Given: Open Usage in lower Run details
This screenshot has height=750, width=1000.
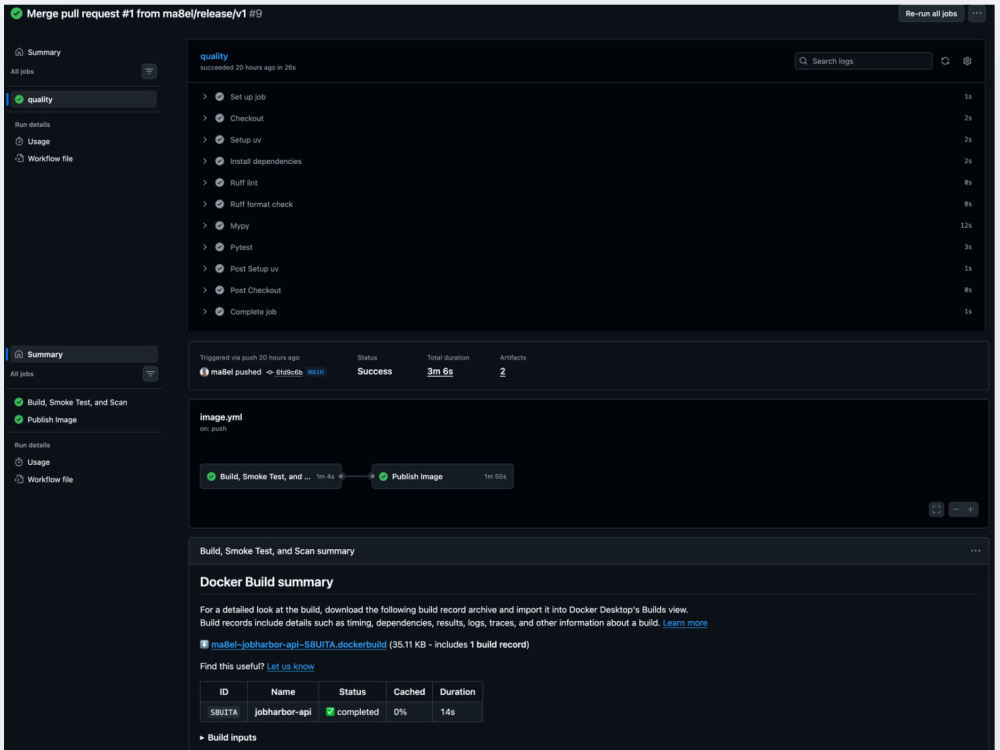Looking at the screenshot, I should tap(38, 462).
